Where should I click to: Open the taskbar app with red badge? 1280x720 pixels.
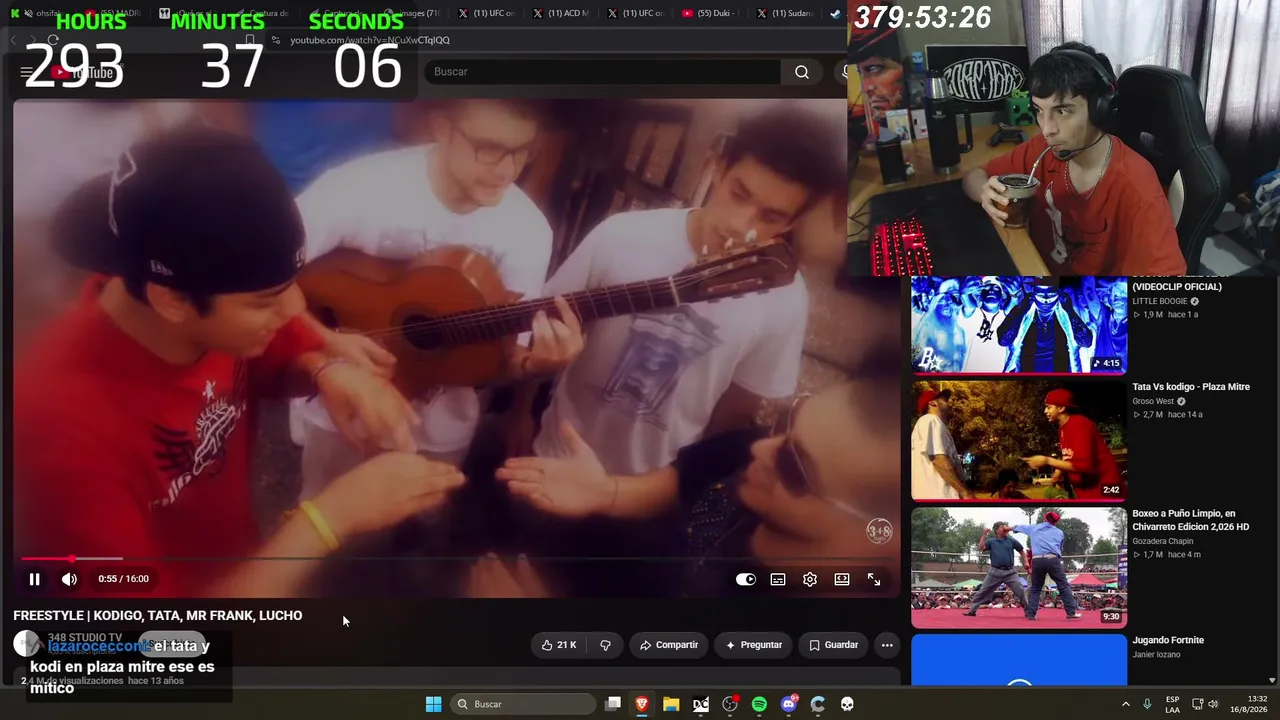coord(730,704)
